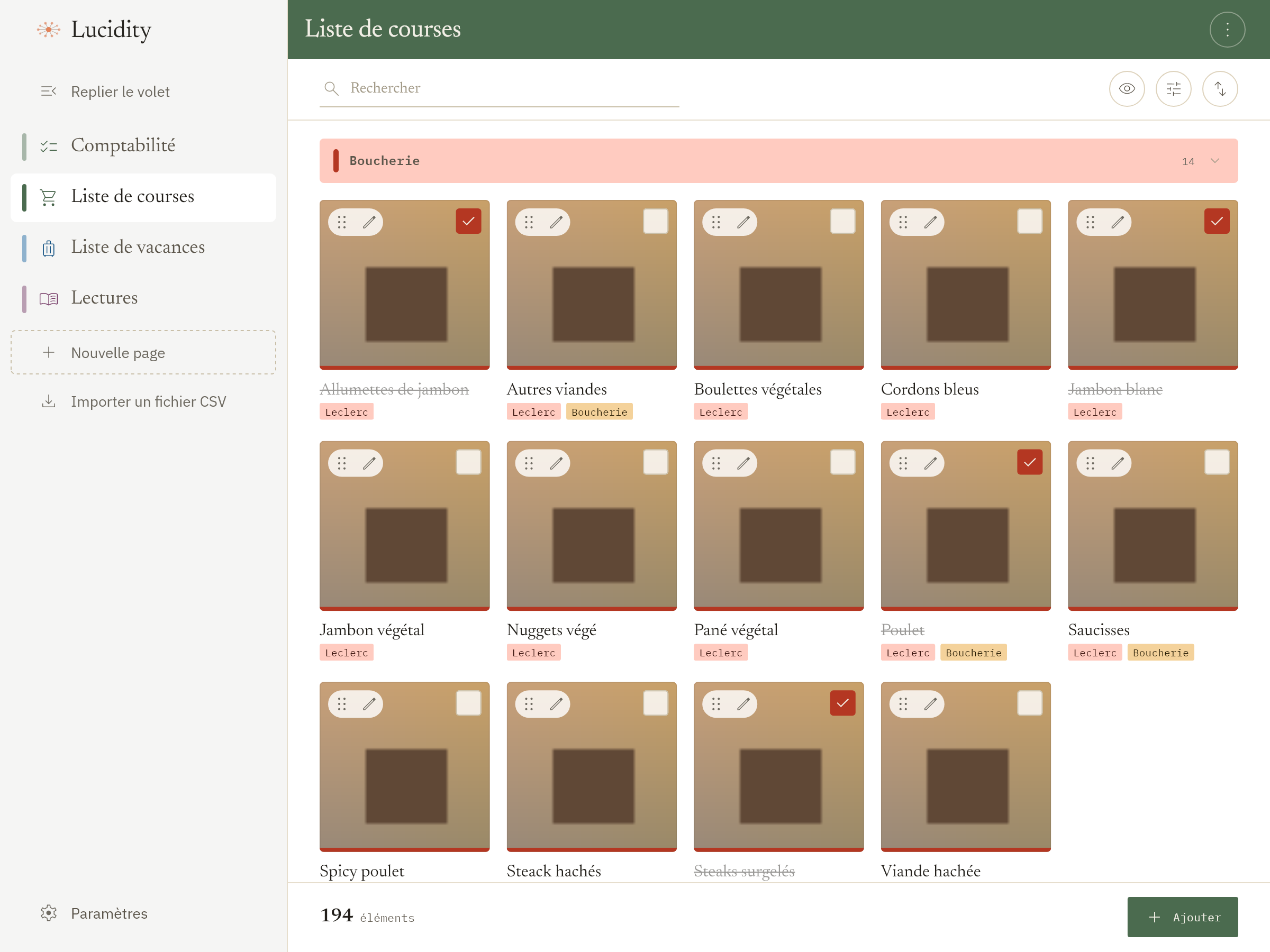Viewport: 1270px width, 952px height.
Task: Click Boucherie tag under Poulet
Action: [x=973, y=653]
